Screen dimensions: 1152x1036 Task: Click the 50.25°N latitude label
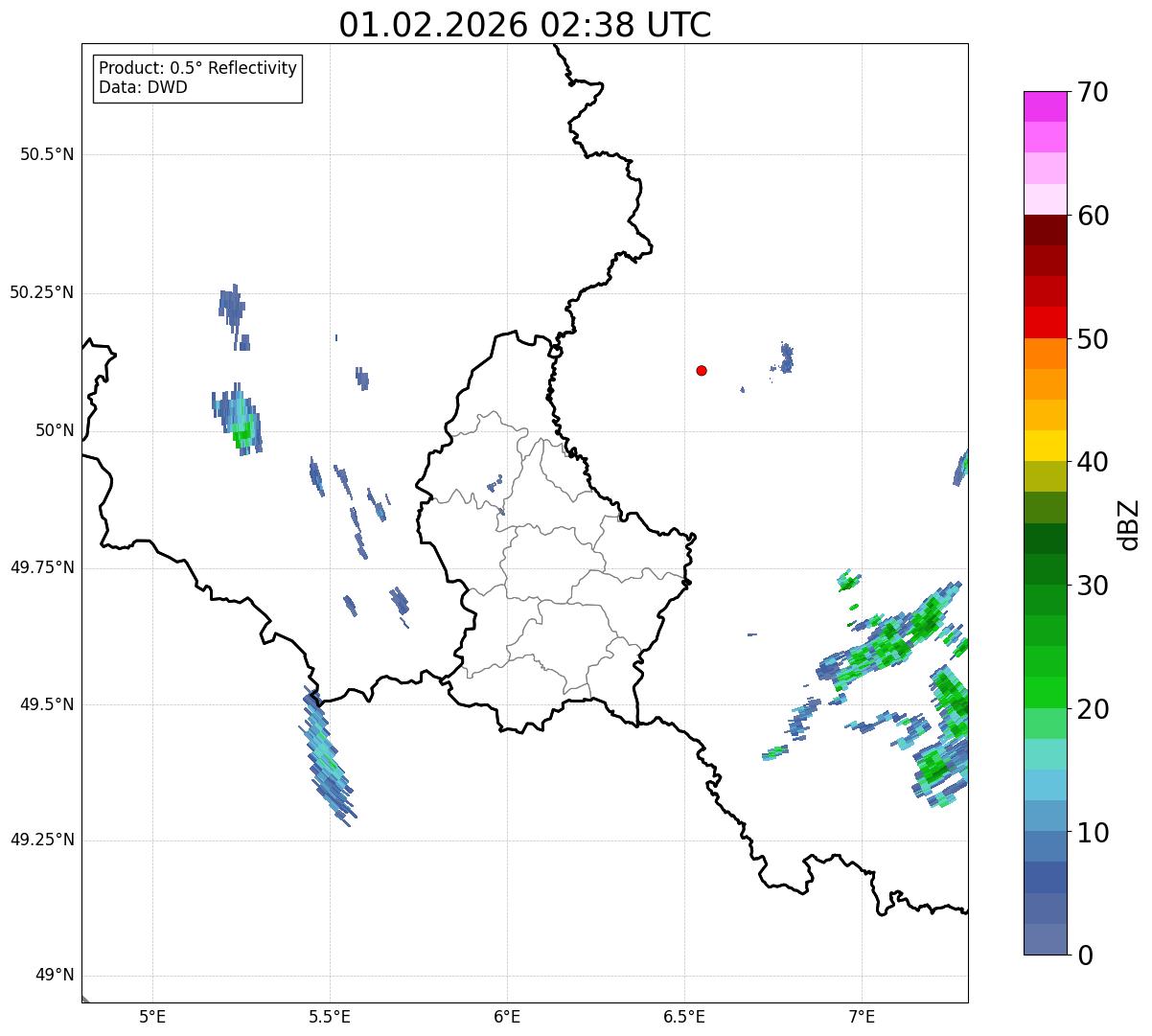tap(41, 292)
